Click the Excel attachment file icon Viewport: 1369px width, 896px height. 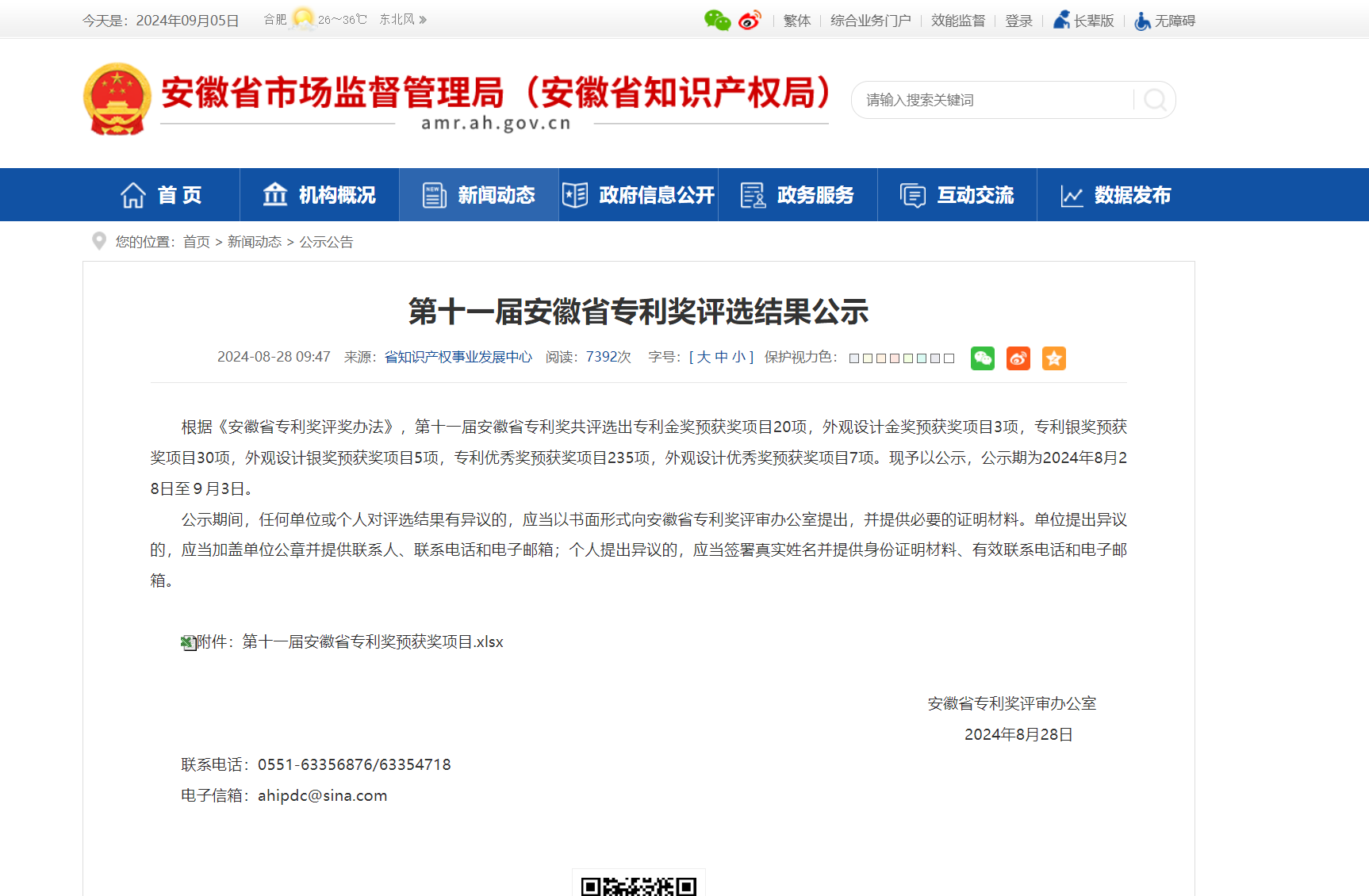[188, 642]
